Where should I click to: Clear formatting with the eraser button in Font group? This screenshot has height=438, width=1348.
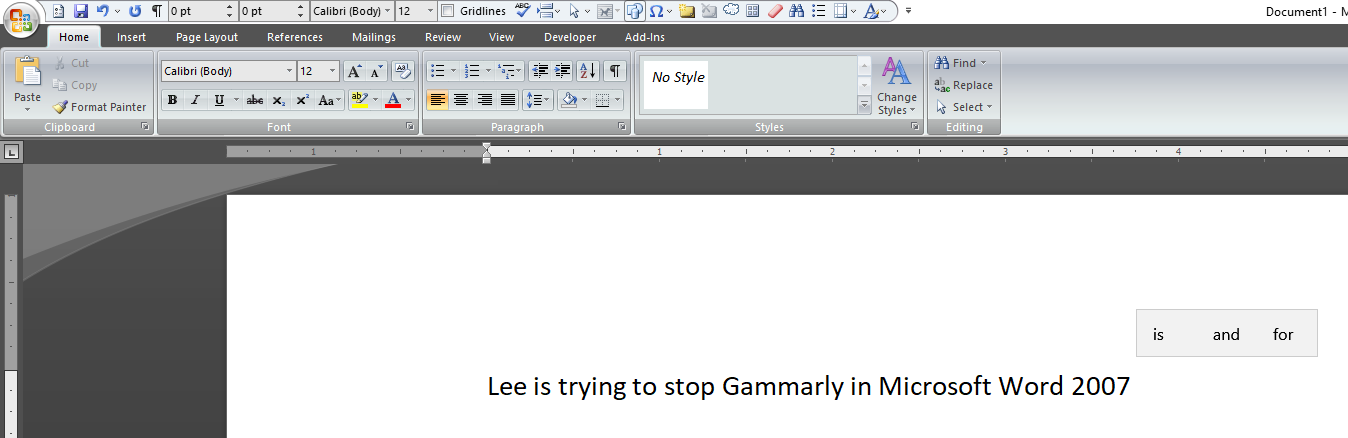point(403,71)
